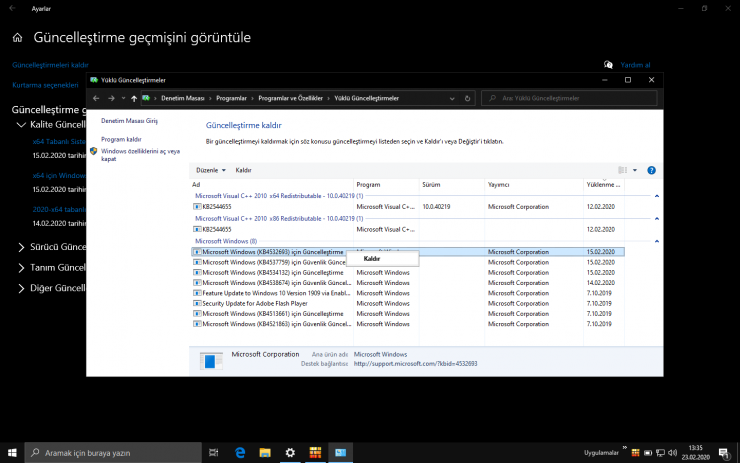Collapse the Visual C++ 2010 x86 group
This screenshot has height=463, width=740.
656,219
